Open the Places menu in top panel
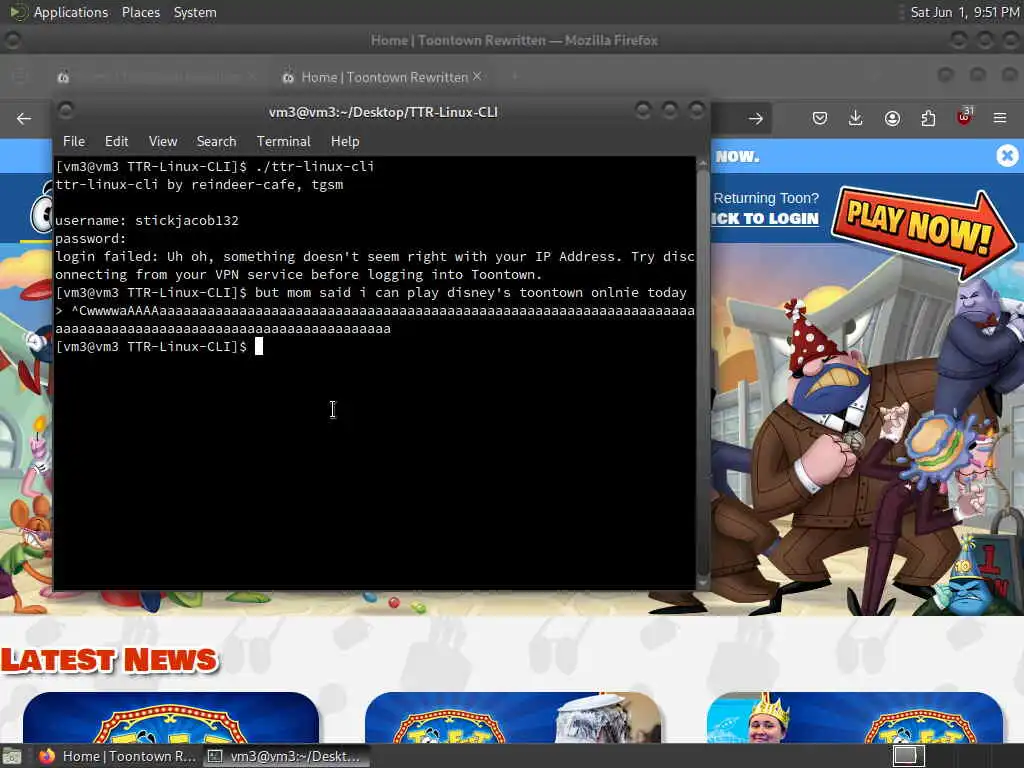1024x768 pixels. (x=140, y=12)
